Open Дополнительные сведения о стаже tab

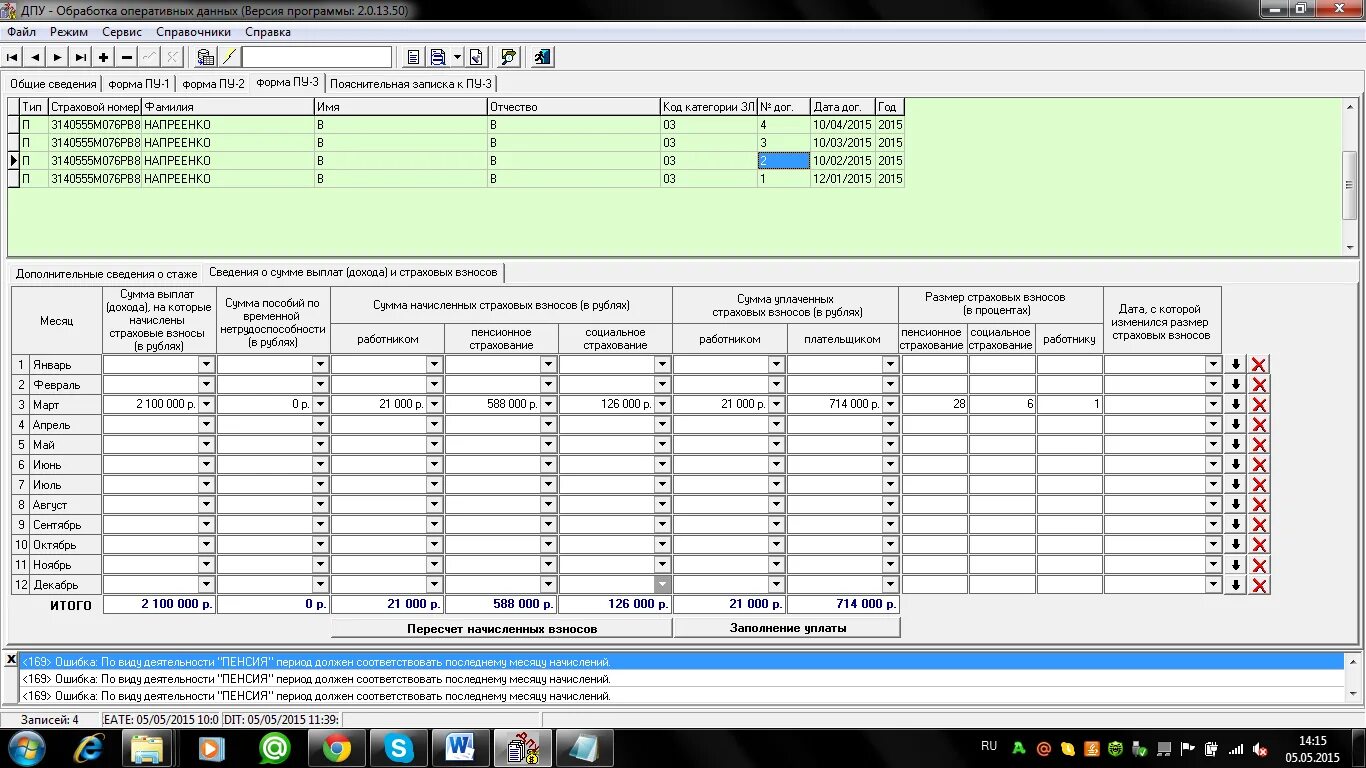click(106, 273)
